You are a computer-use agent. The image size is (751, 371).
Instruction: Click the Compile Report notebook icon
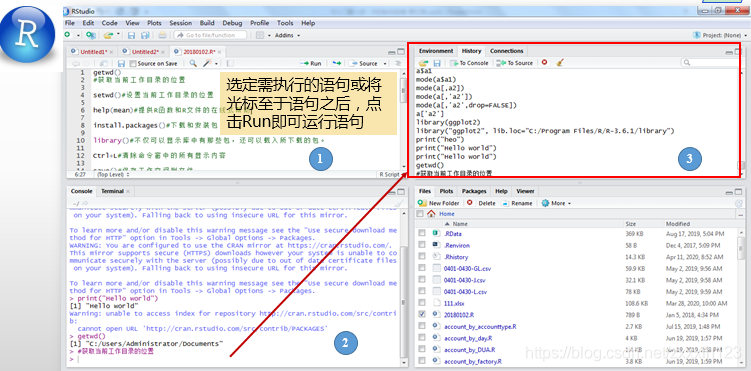[230, 63]
